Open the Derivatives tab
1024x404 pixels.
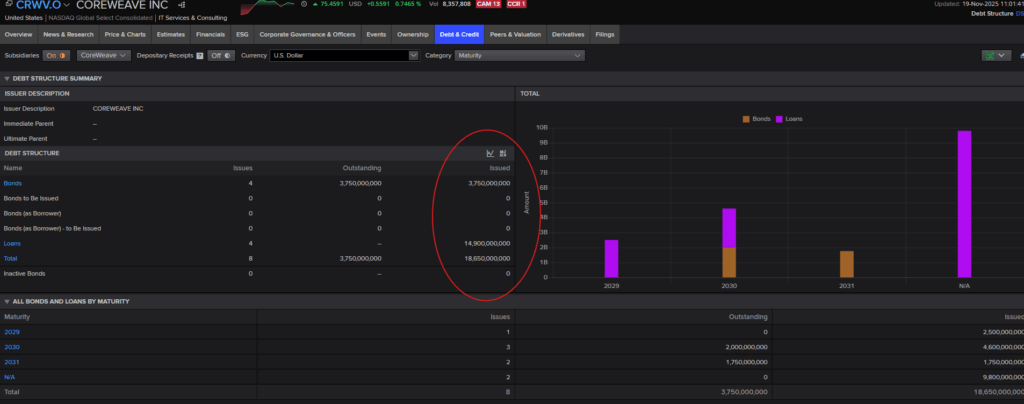pos(568,35)
